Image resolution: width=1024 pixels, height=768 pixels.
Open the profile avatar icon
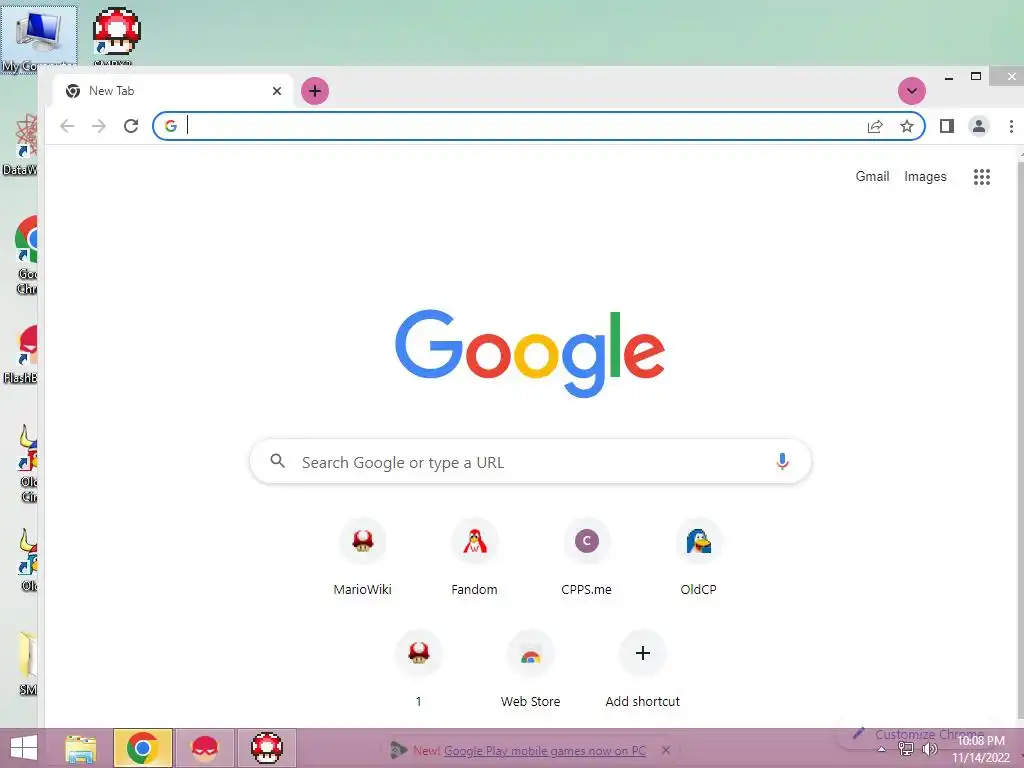(x=978, y=126)
